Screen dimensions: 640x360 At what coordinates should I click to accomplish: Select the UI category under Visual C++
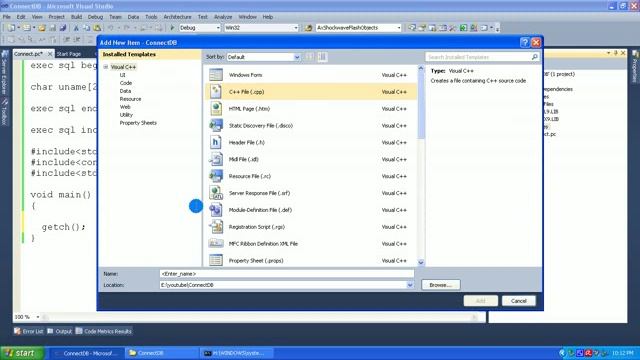click(x=122, y=75)
